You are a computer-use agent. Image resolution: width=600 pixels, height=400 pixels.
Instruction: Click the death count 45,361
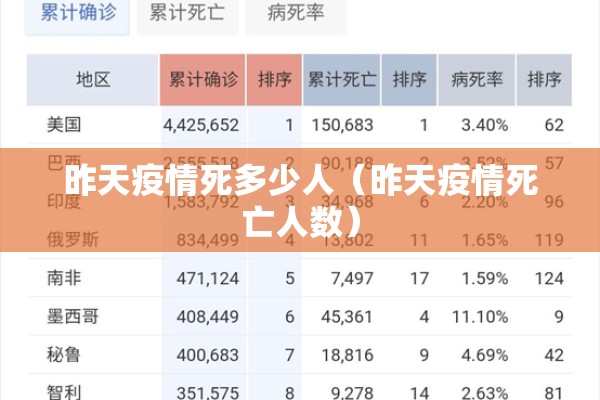(x=347, y=317)
